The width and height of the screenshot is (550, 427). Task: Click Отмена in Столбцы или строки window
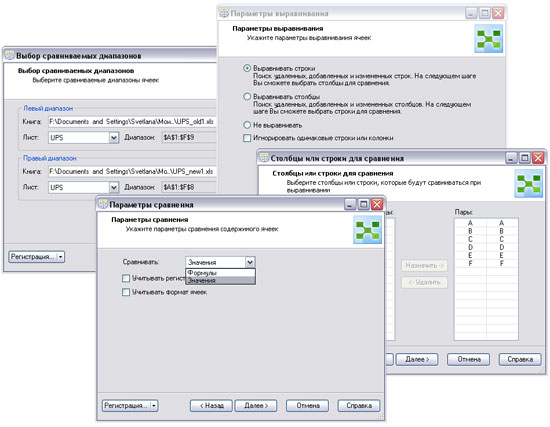click(469, 359)
